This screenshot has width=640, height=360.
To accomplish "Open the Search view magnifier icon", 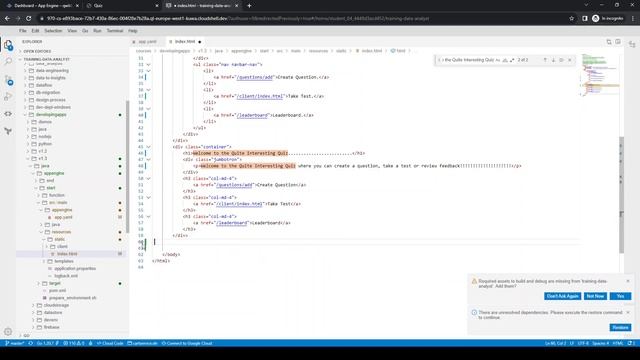I will click(x=8, y=62).
